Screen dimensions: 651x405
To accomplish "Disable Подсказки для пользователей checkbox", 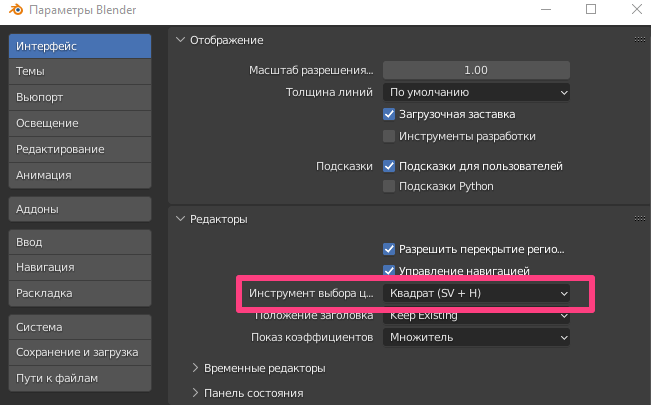I will click(x=390, y=166).
